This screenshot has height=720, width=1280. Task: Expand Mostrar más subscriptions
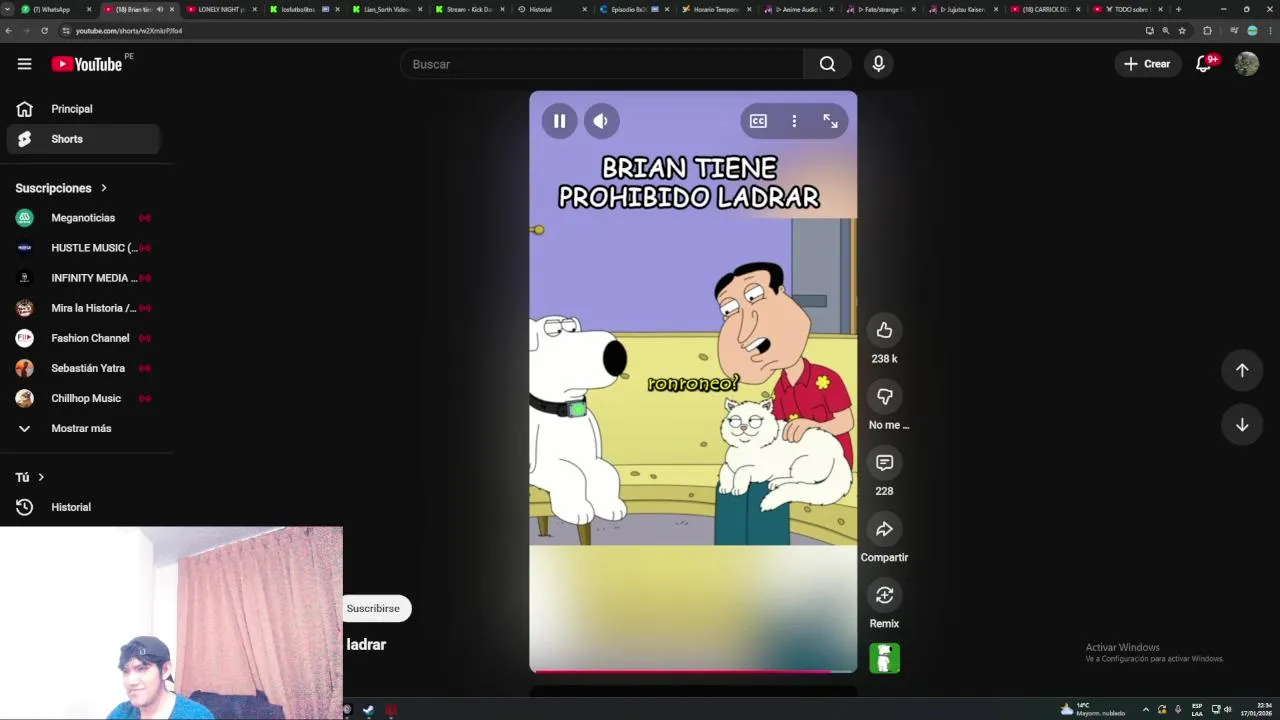83,428
